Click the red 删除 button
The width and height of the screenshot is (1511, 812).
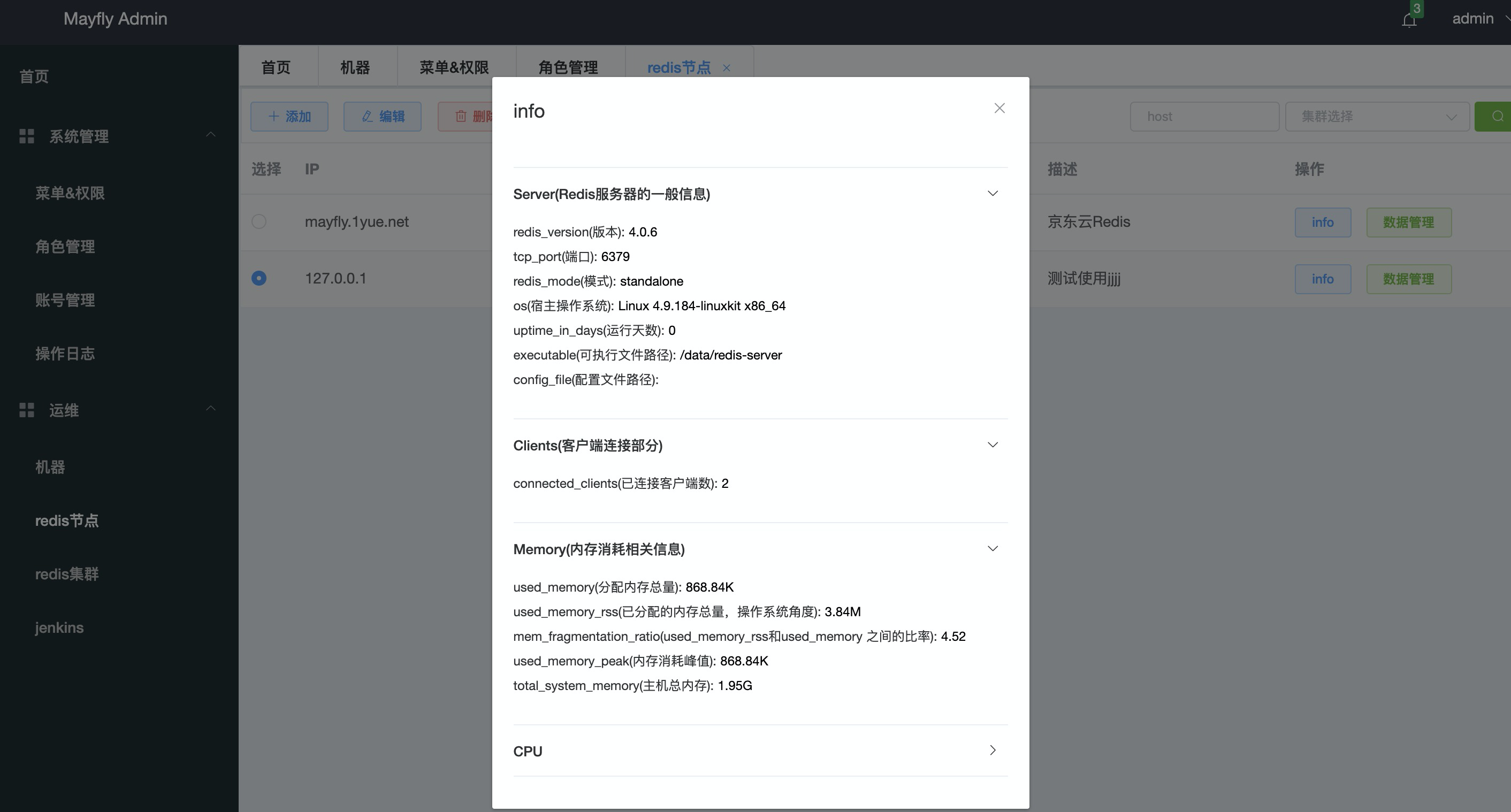click(465, 116)
